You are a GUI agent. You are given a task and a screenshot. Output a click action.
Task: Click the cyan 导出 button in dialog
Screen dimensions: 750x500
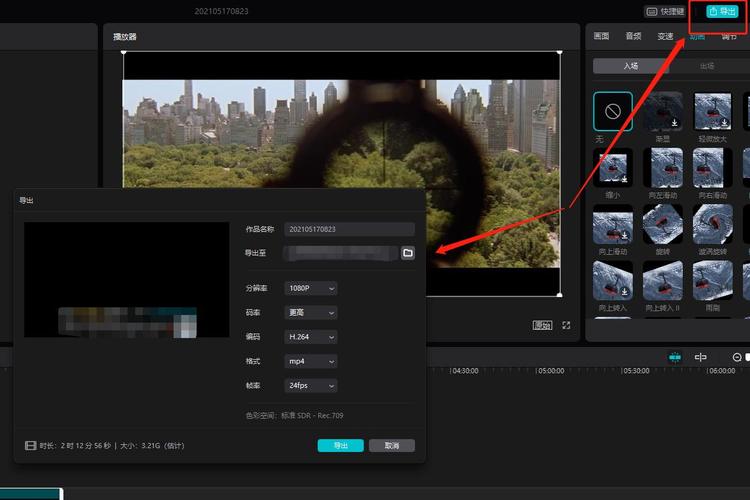click(x=340, y=445)
